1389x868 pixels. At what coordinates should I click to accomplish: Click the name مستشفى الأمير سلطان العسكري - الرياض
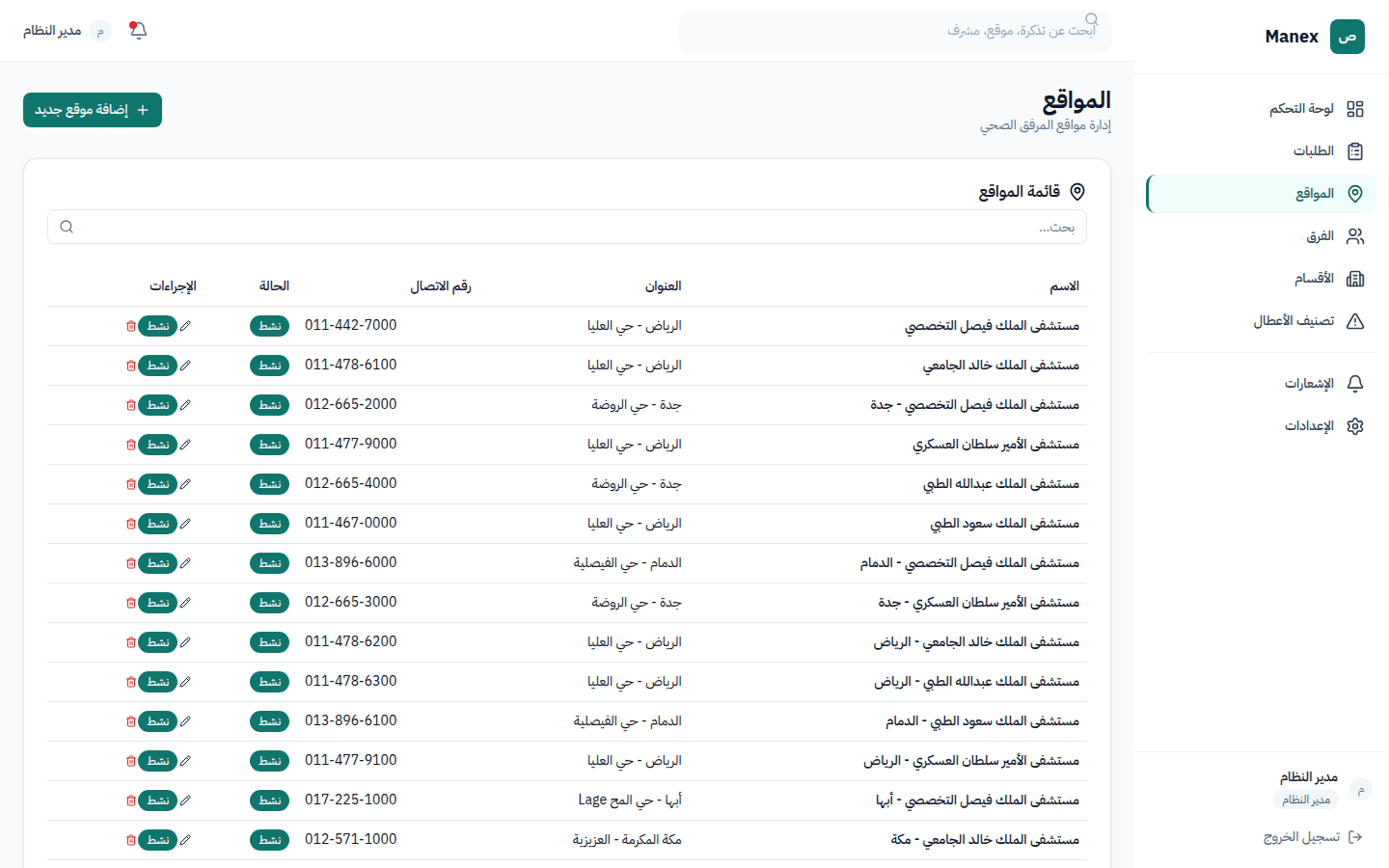[971, 761]
